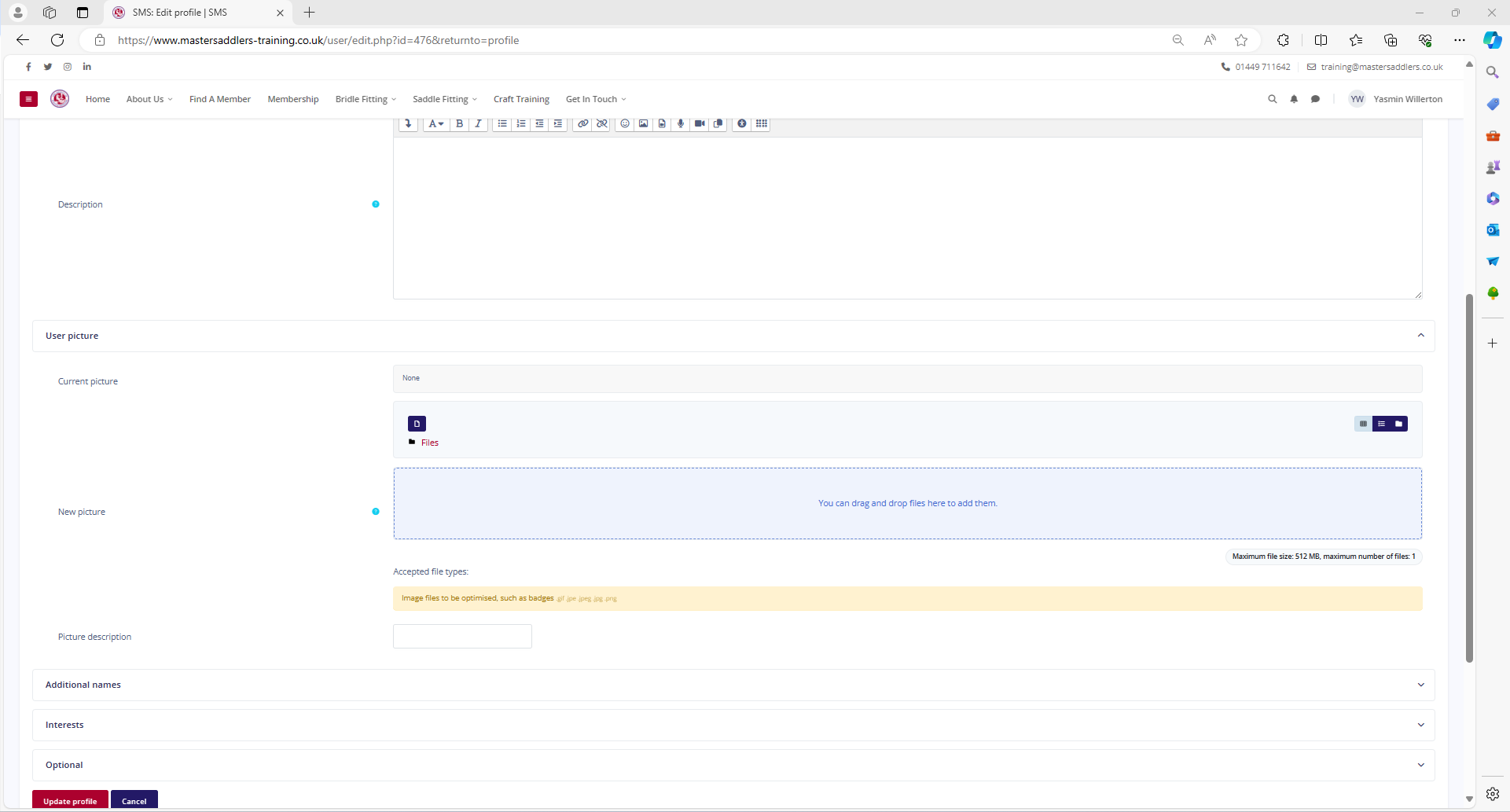Expand the Optional section
Image resolution: width=1510 pixels, height=812 pixels.
pyautogui.click(x=733, y=765)
